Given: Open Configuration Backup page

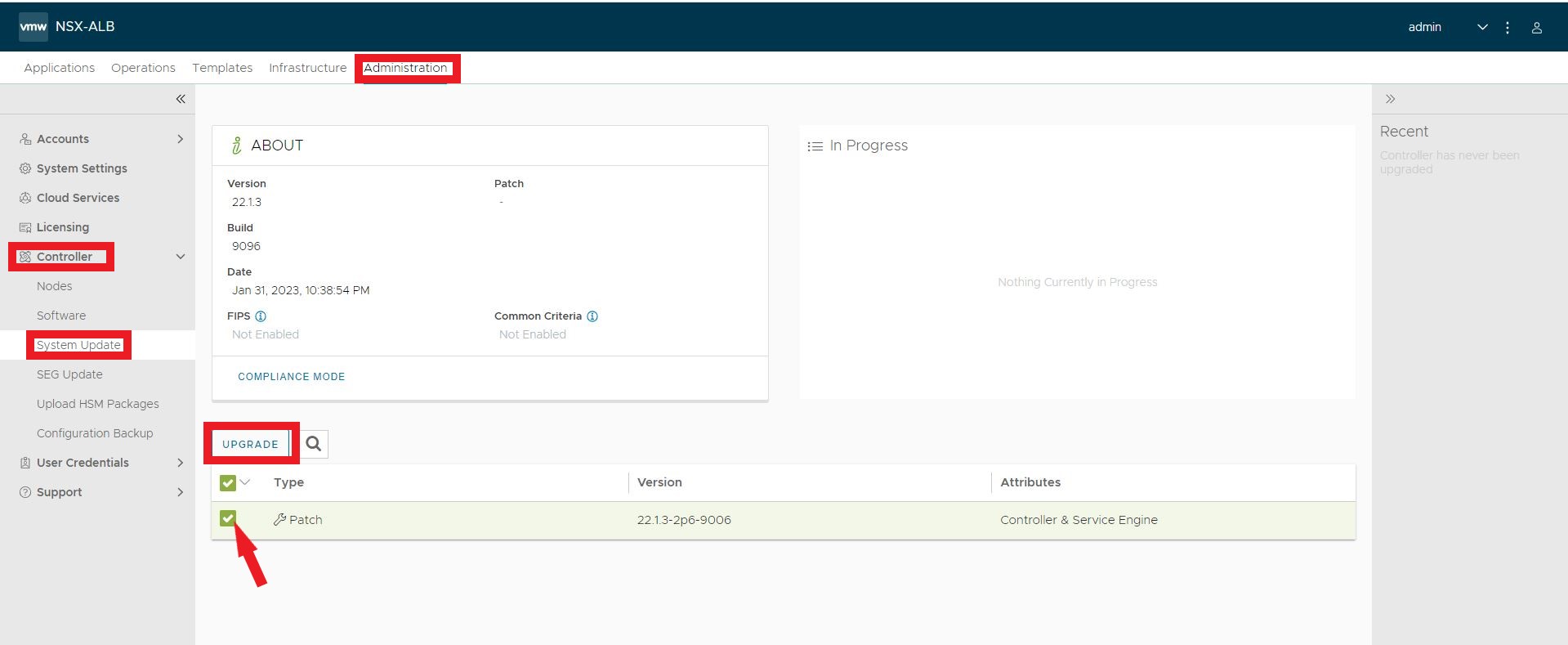Looking at the screenshot, I should (x=95, y=433).
